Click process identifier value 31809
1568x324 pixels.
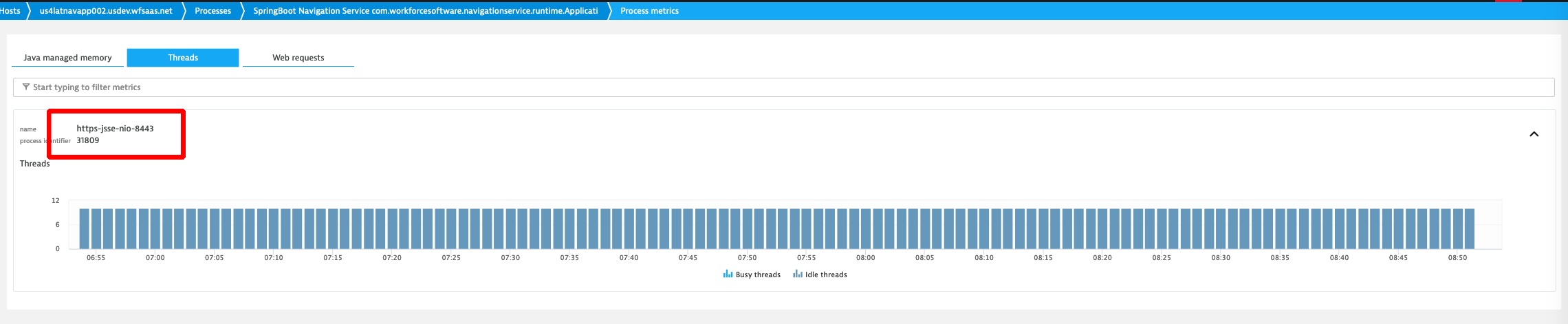coord(87,140)
